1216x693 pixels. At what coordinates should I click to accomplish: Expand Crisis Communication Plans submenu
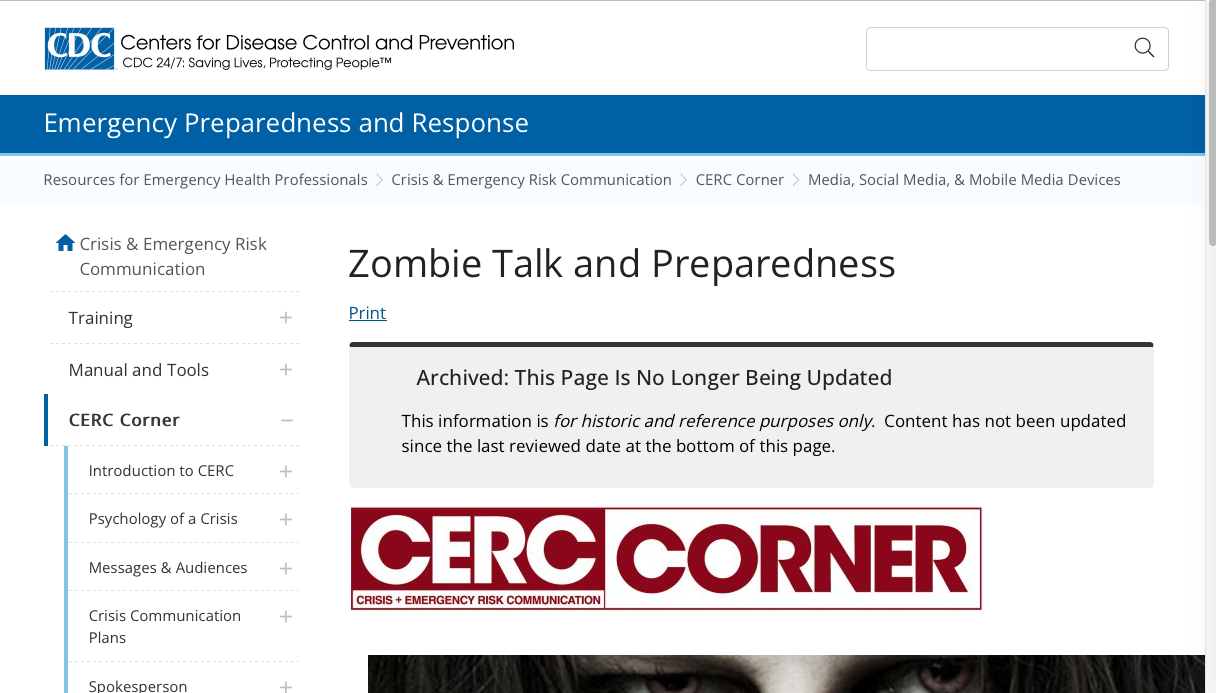[x=286, y=616]
